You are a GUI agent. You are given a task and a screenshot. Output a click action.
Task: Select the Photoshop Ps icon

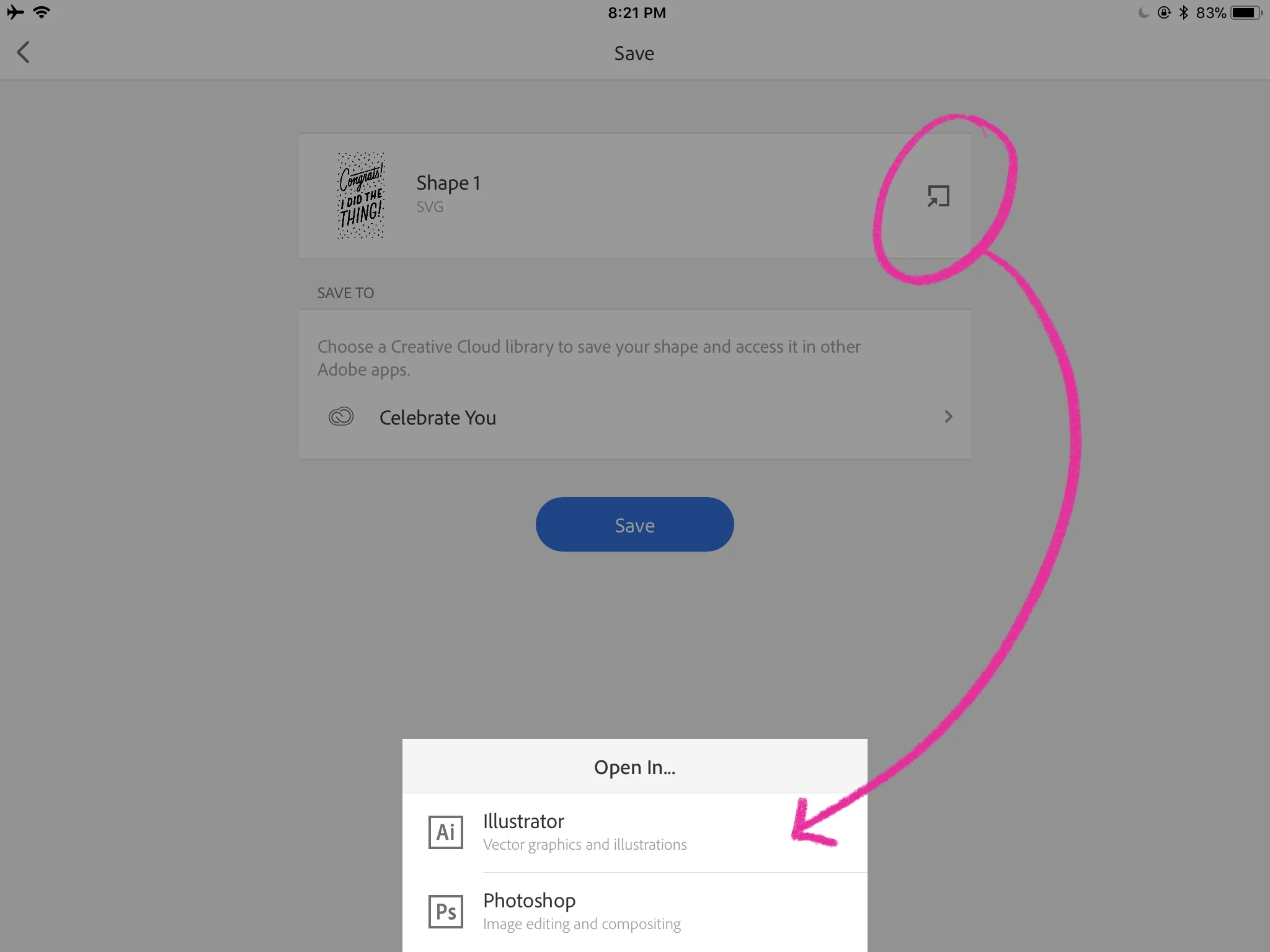(x=446, y=911)
